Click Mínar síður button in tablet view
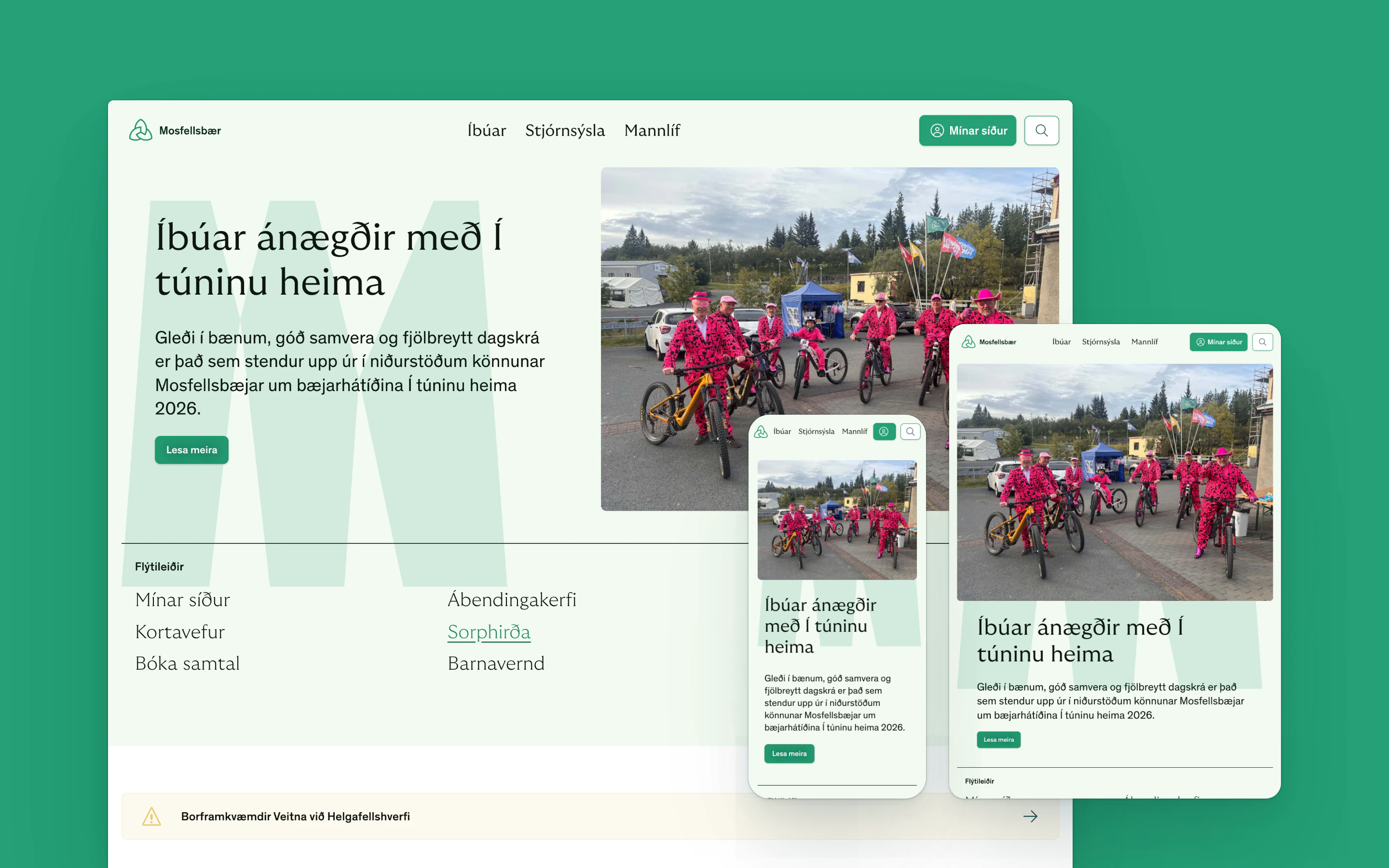Screen dimensions: 1389x868 click(x=1218, y=342)
